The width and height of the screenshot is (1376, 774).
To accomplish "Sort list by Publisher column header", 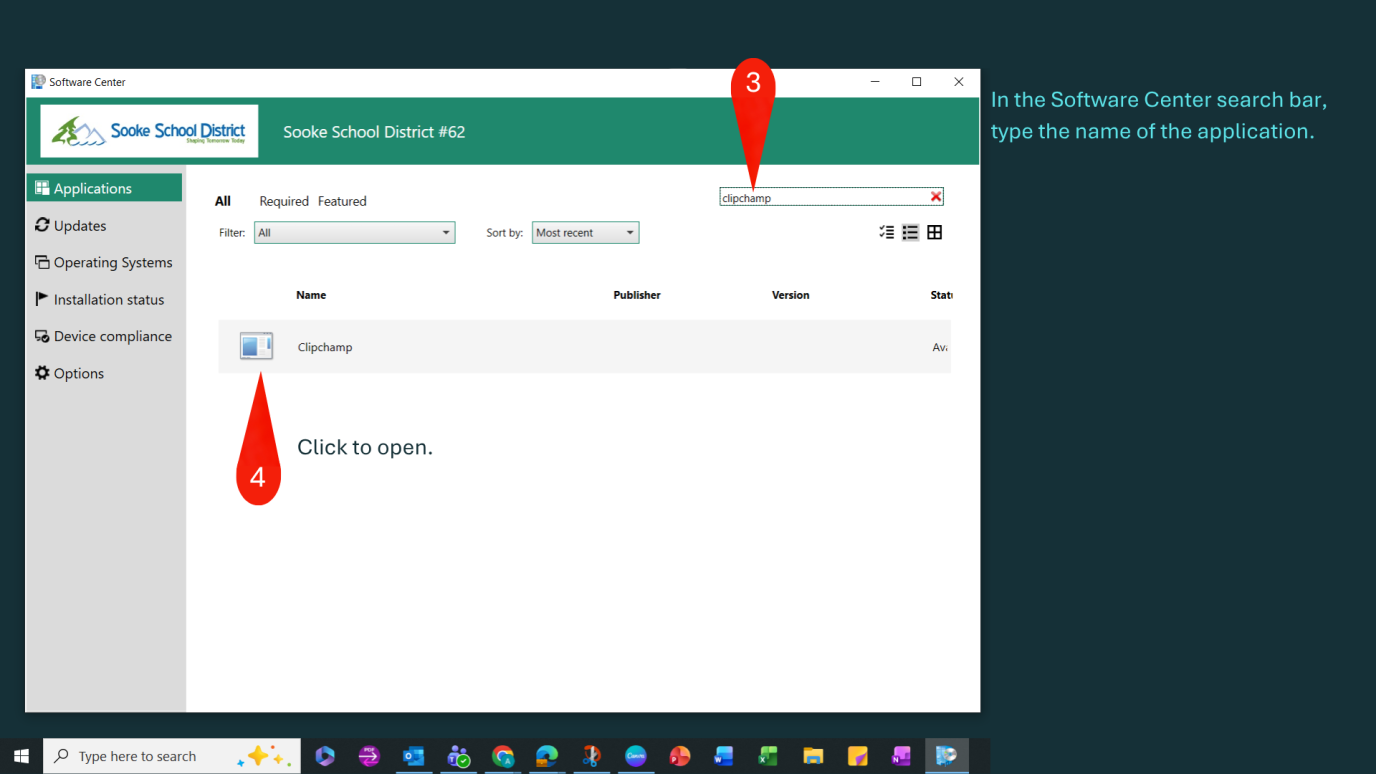I will 637,295.
